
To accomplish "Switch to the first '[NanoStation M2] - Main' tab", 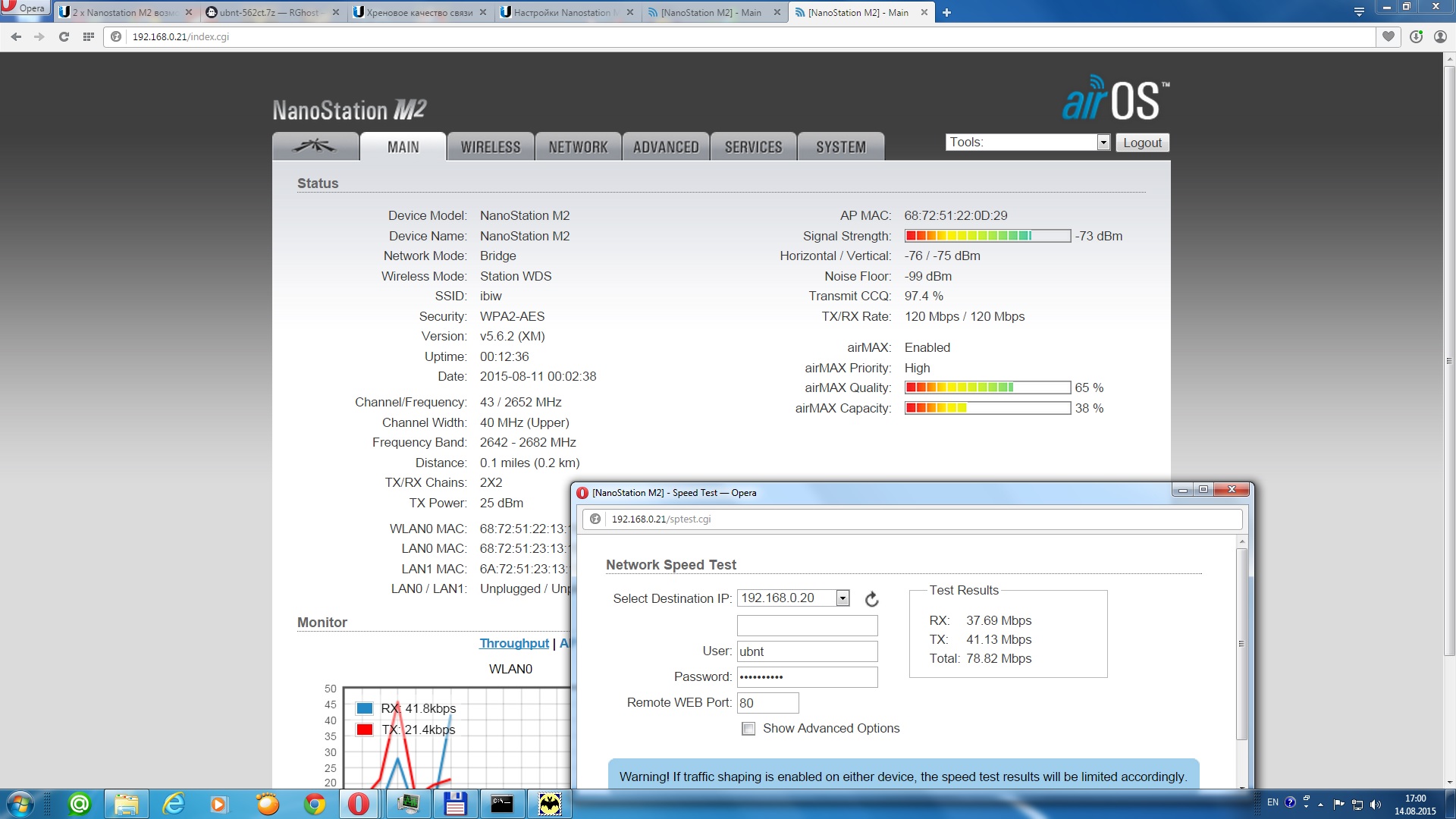I will [x=715, y=12].
